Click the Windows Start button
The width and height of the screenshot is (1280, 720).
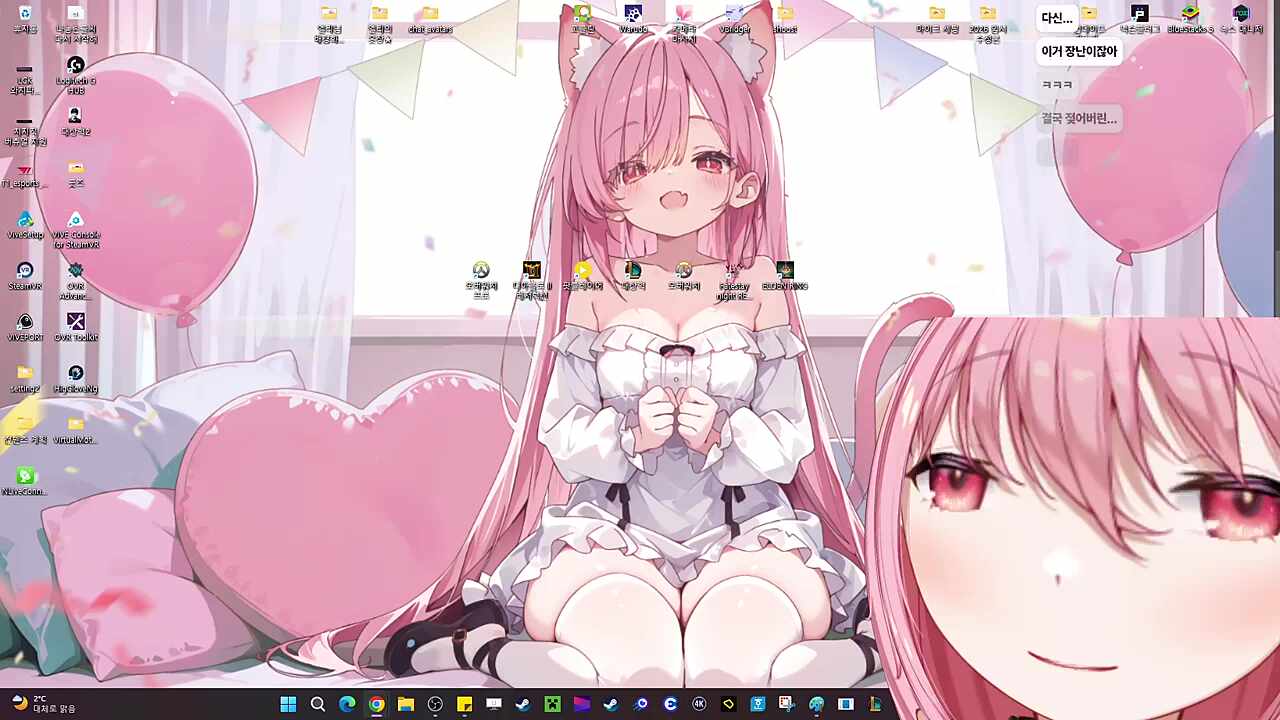(x=288, y=704)
